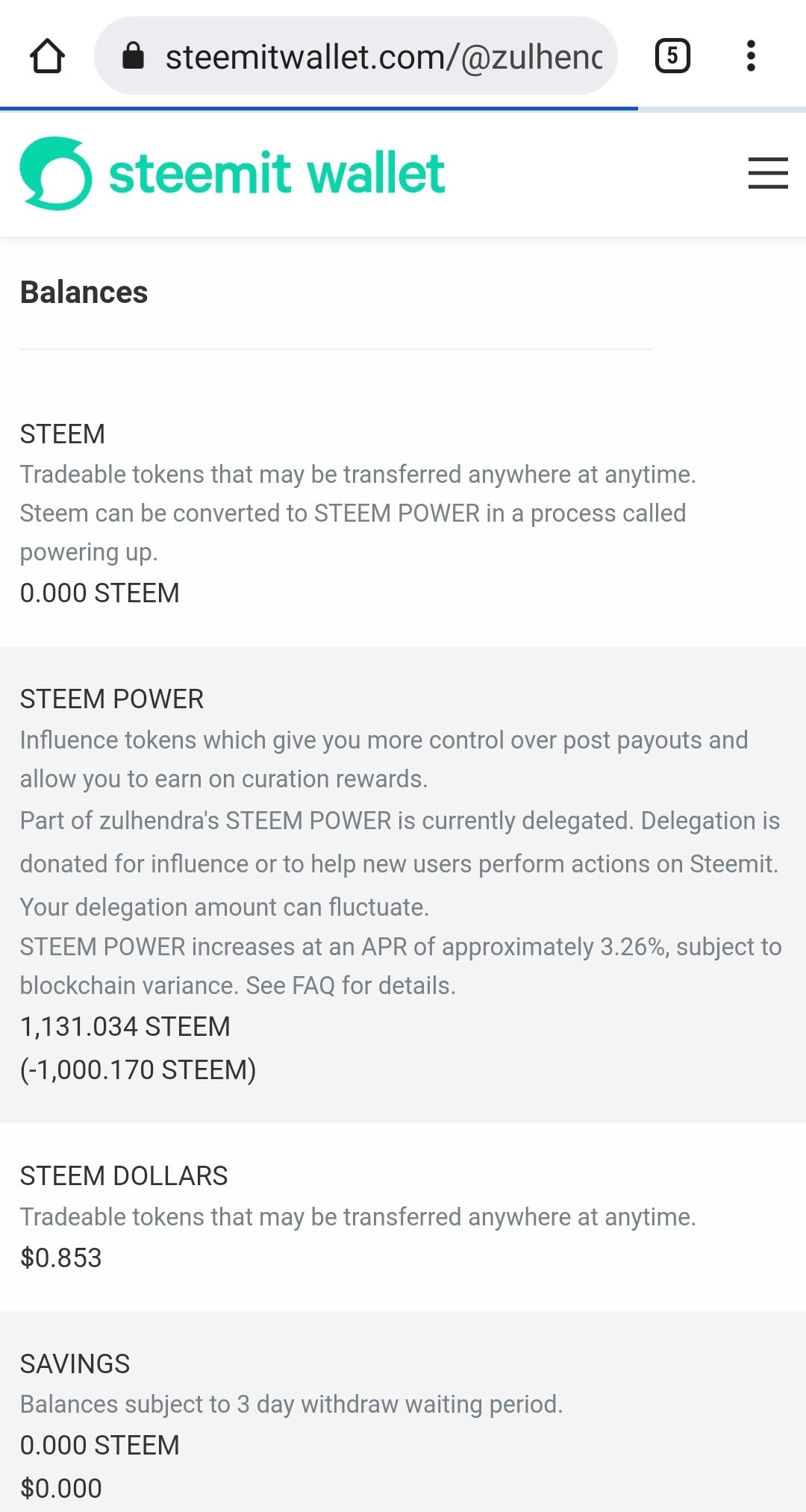Image resolution: width=806 pixels, height=1512 pixels.
Task: Click the steemit wallet brand text
Action: point(277,173)
